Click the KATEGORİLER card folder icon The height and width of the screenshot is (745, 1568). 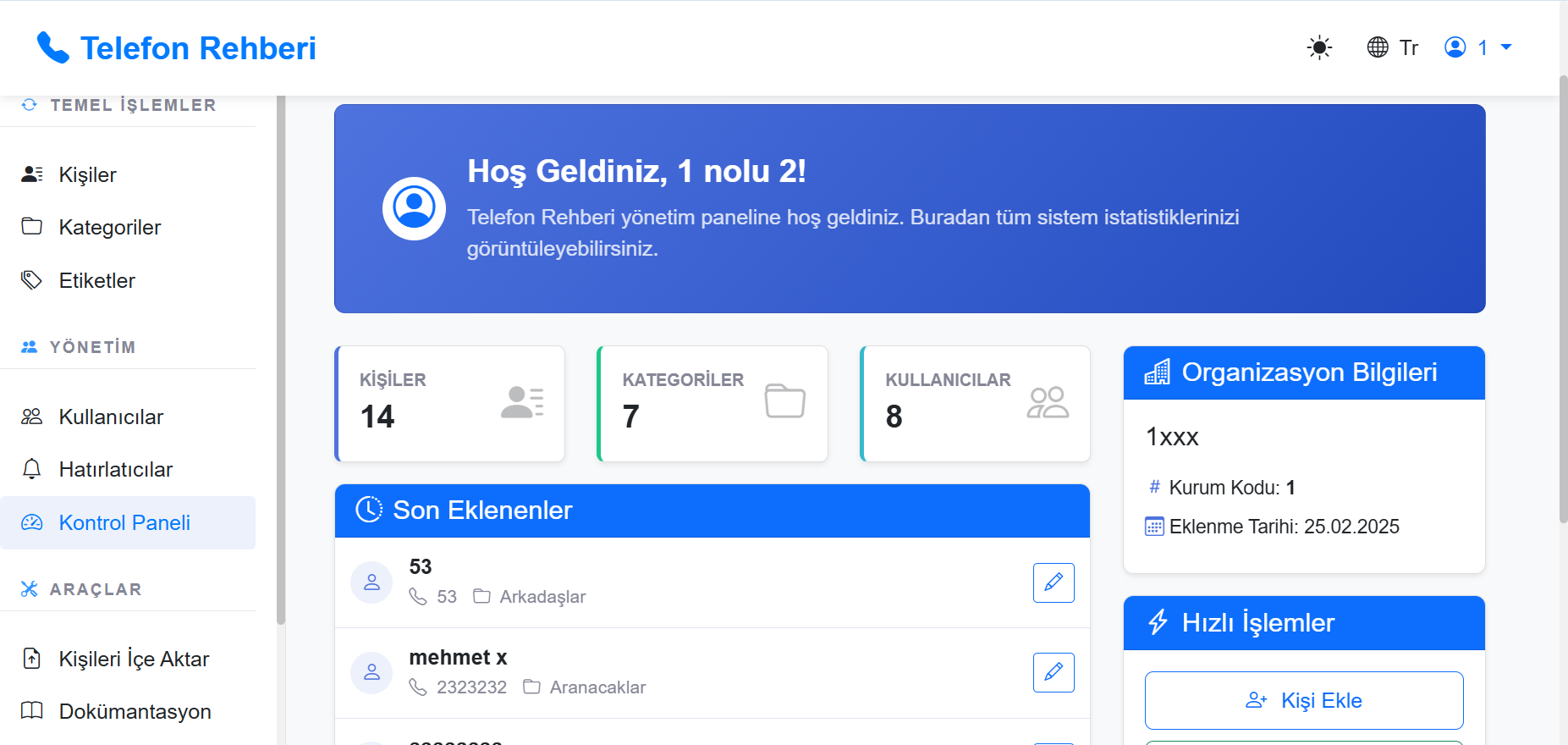click(x=785, y=400)
